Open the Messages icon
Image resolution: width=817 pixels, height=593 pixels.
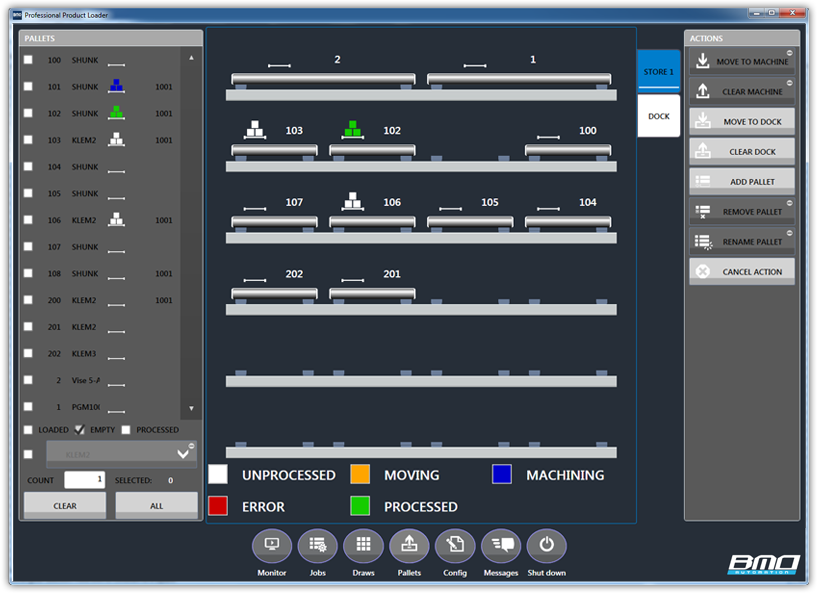point(501,545)
